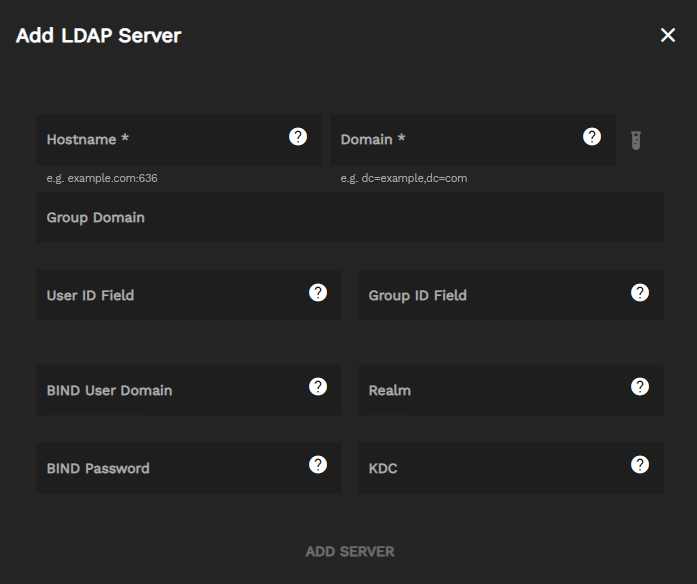Click into the BIND Password field
Viewport: 697px width, 584px height.
[x=170, y=468]
